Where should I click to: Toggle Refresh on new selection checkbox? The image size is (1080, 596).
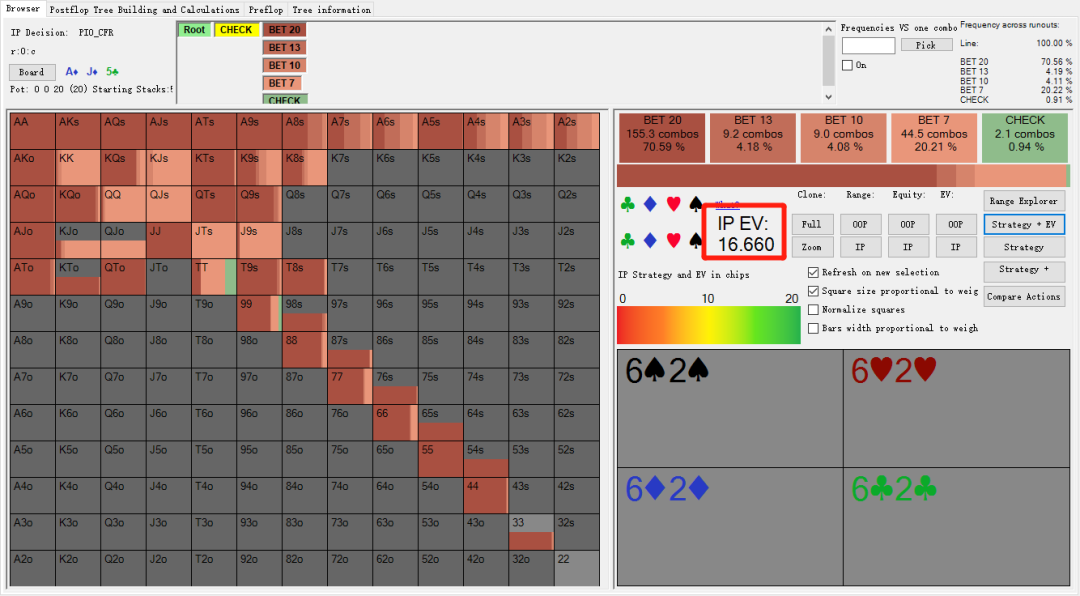[x=813, y=272]
